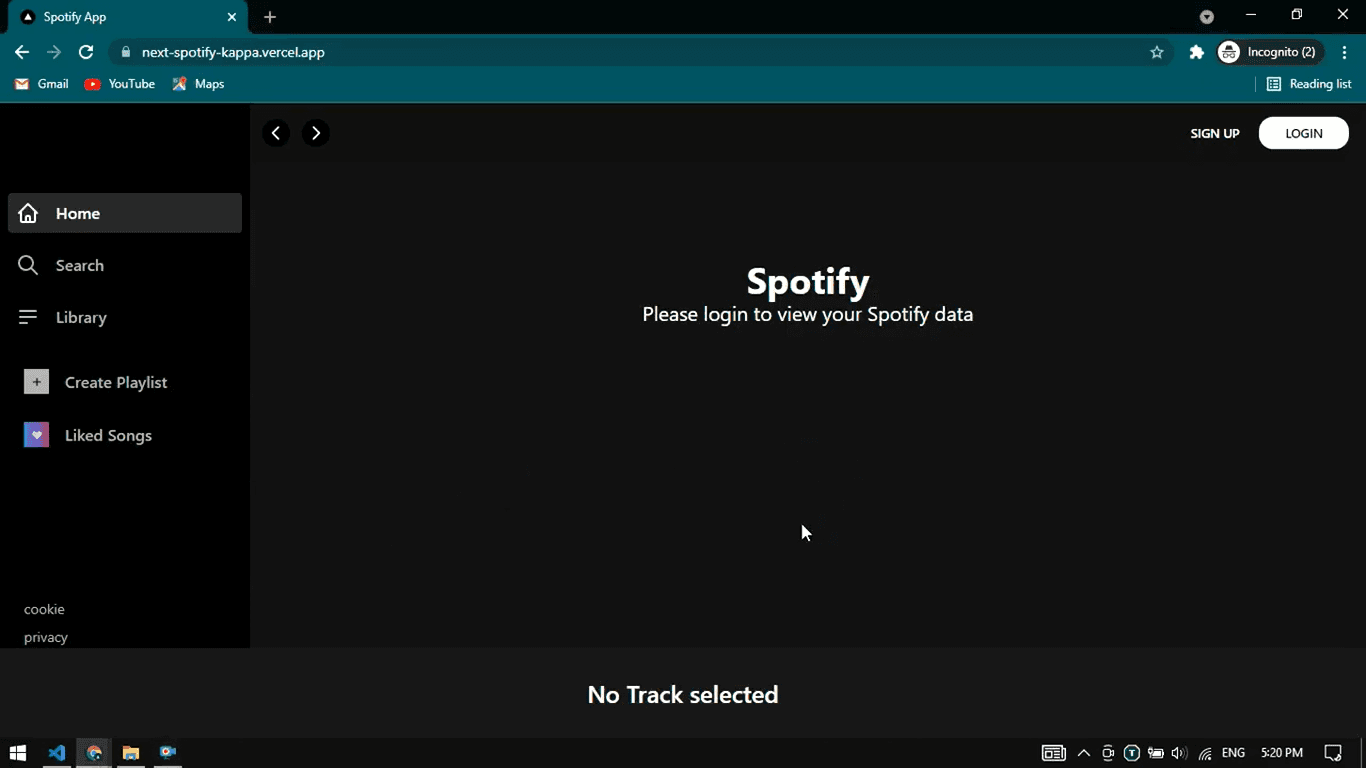Screen dimensions: 1366x768
Task: Navigate forward with the app's right chevron
Action: pos(316,133)
